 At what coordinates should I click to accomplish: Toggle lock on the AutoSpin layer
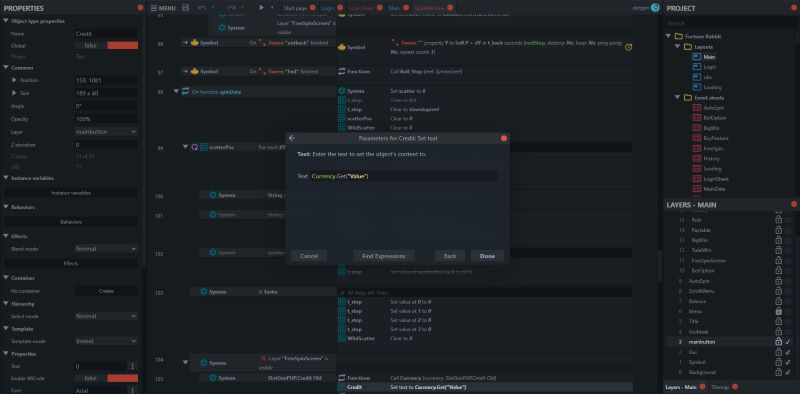(778, 281)
